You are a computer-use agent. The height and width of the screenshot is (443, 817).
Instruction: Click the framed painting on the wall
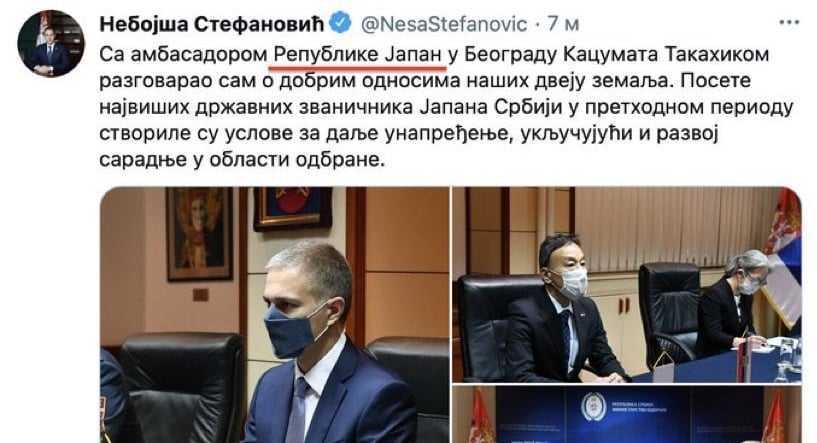(199, 233)
